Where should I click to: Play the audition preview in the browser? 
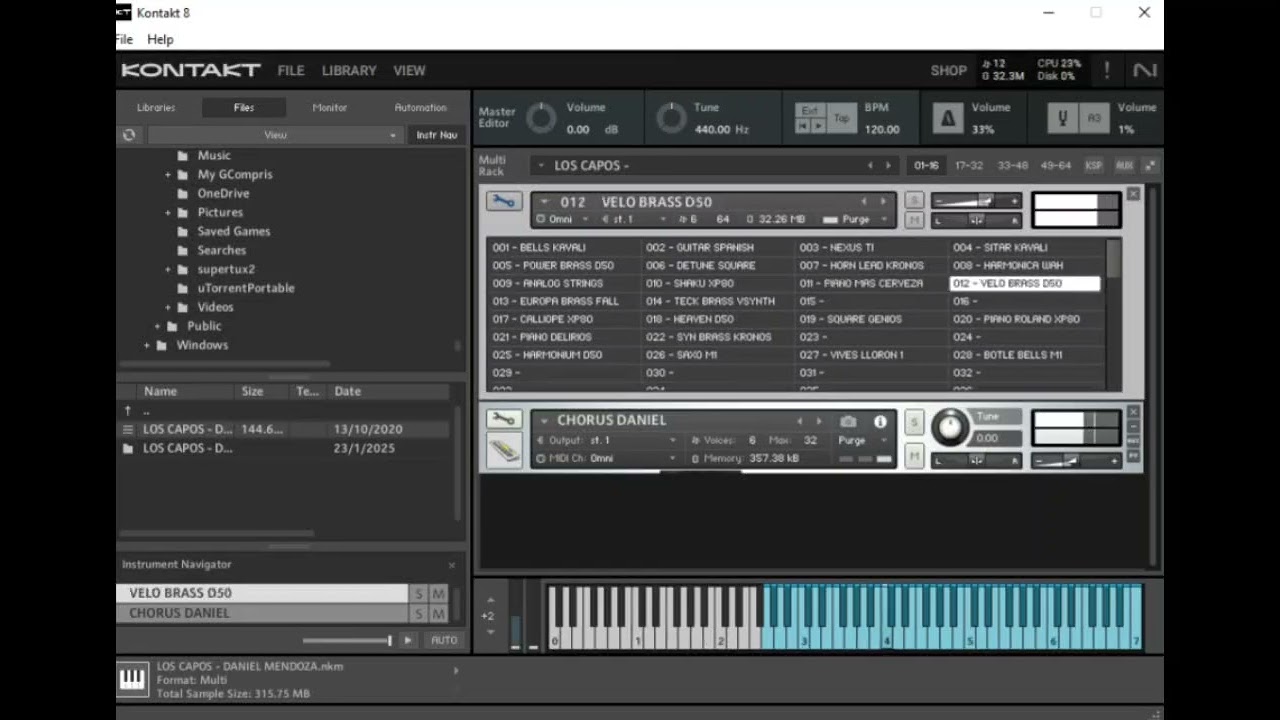[x=407, y=640]
